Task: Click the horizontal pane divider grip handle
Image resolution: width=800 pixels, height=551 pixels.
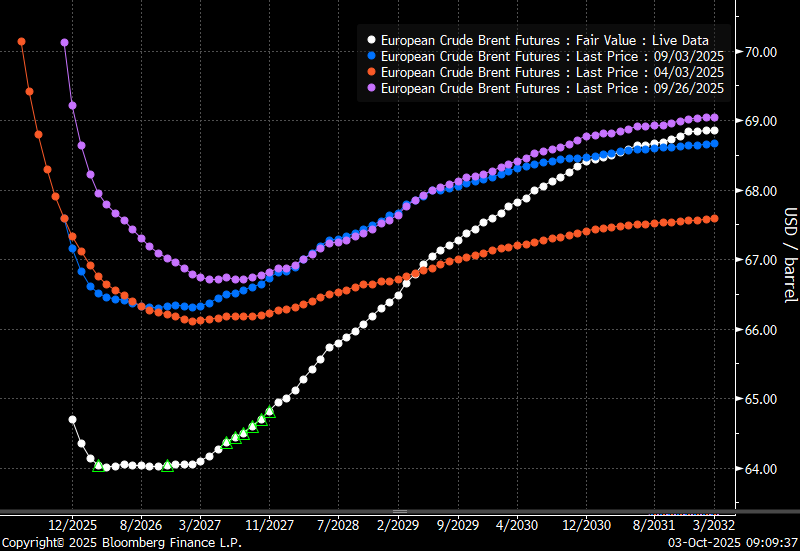Action: 400,512
